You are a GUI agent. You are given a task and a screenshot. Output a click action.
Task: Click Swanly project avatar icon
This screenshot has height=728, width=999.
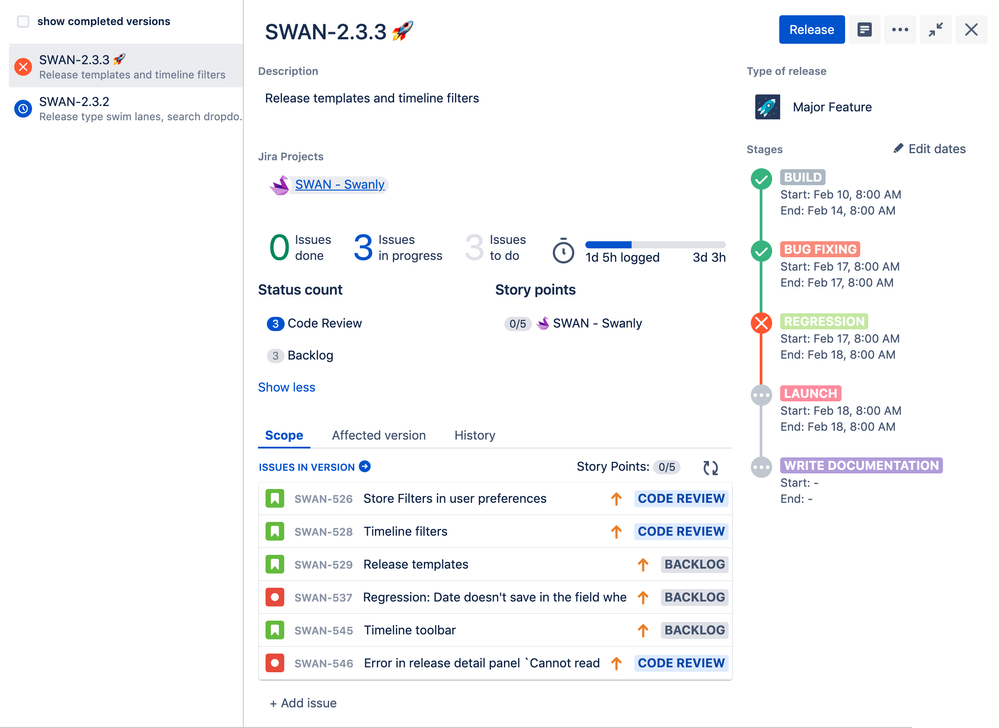280,185
